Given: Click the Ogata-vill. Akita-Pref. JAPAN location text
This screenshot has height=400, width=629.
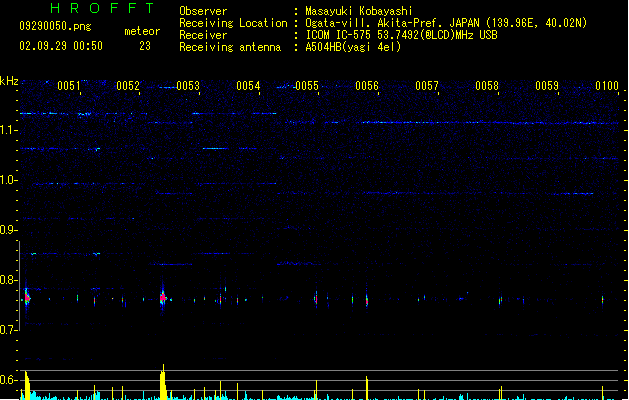Looking at the screenshot, I should (446, 23).
